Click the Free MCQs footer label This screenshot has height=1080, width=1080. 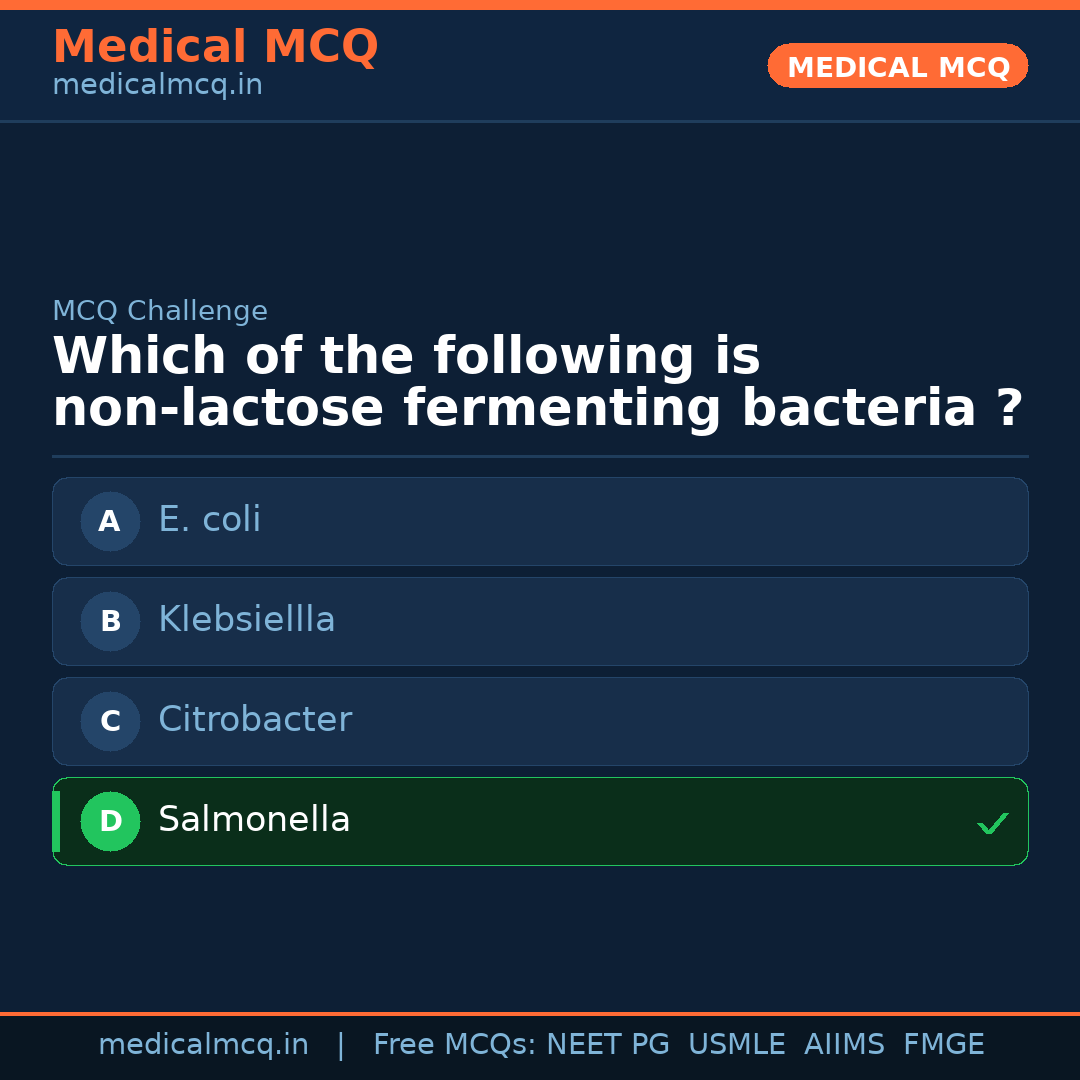(x=454, y=1045)
